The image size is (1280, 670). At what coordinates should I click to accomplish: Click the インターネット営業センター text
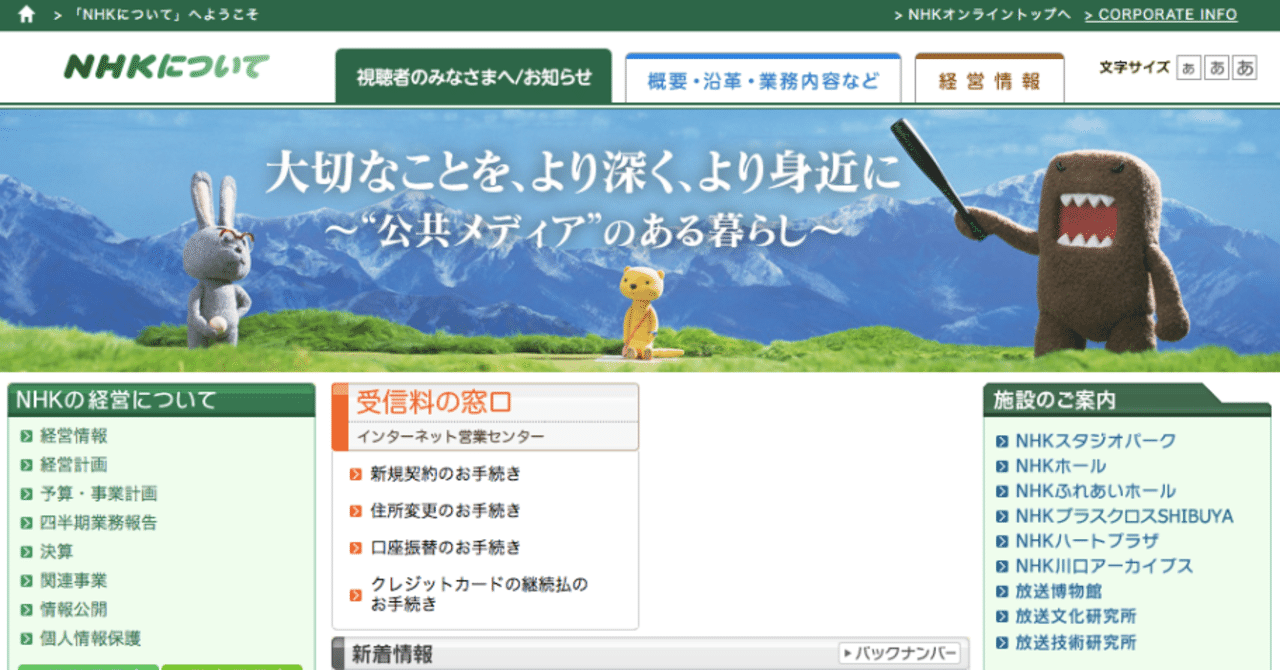(x=451, y=437)
